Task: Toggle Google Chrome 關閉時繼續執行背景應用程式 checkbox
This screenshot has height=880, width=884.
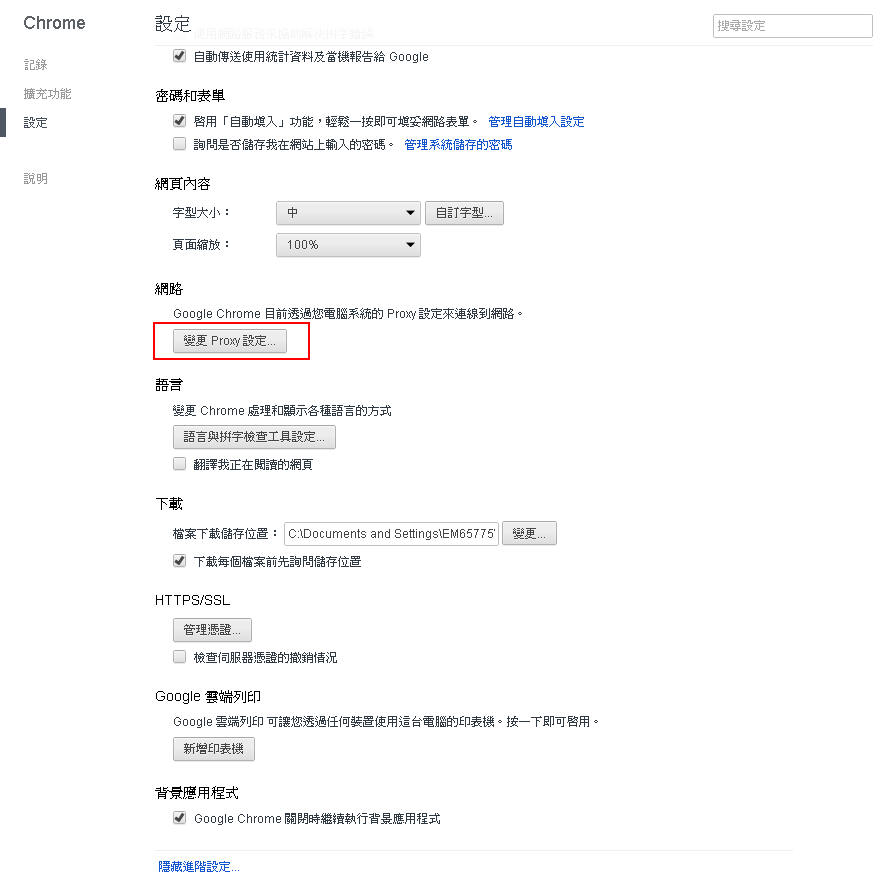Action: (179, 817)
